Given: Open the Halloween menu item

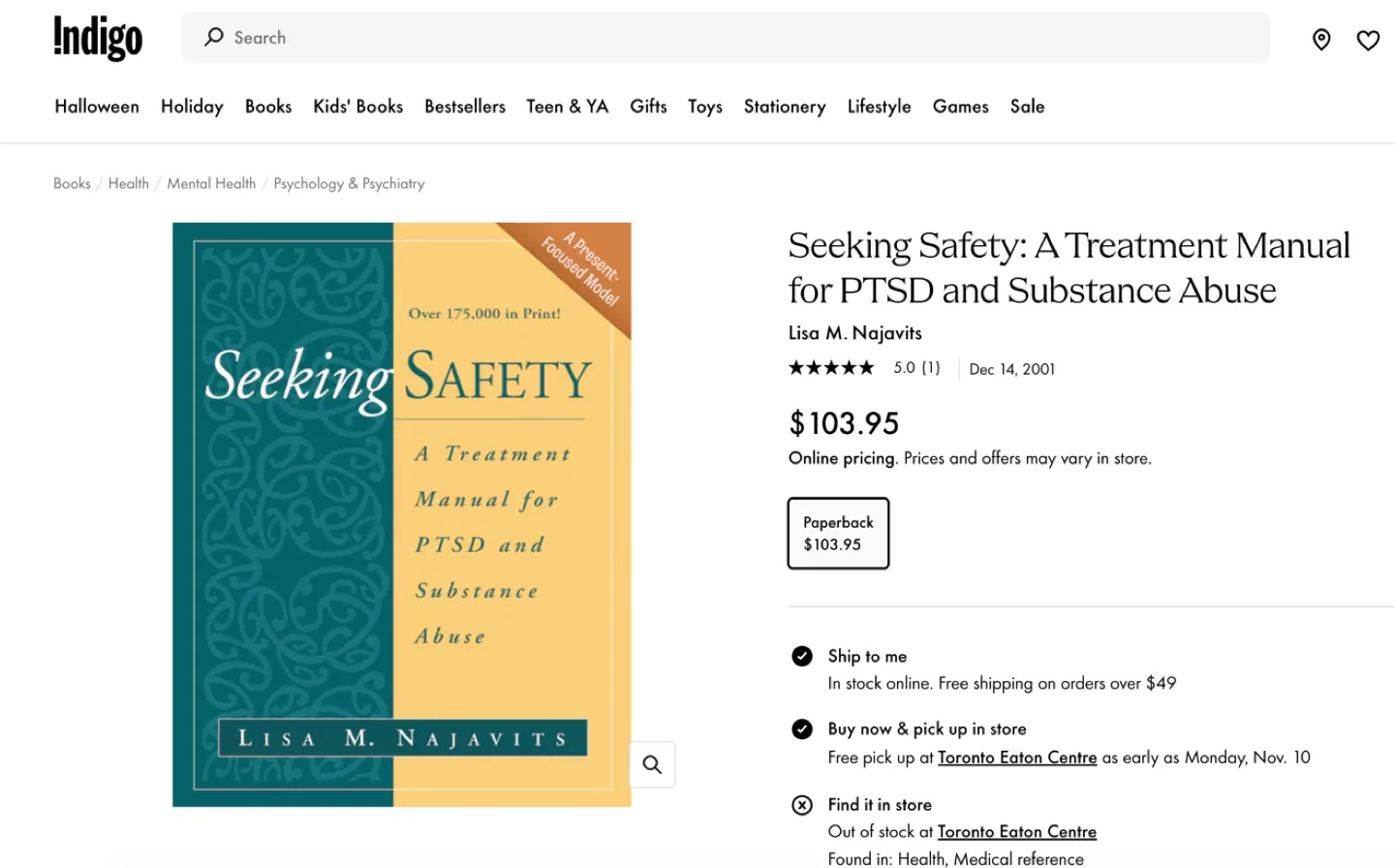Looking at the screenshot, I should coord(96,107).
